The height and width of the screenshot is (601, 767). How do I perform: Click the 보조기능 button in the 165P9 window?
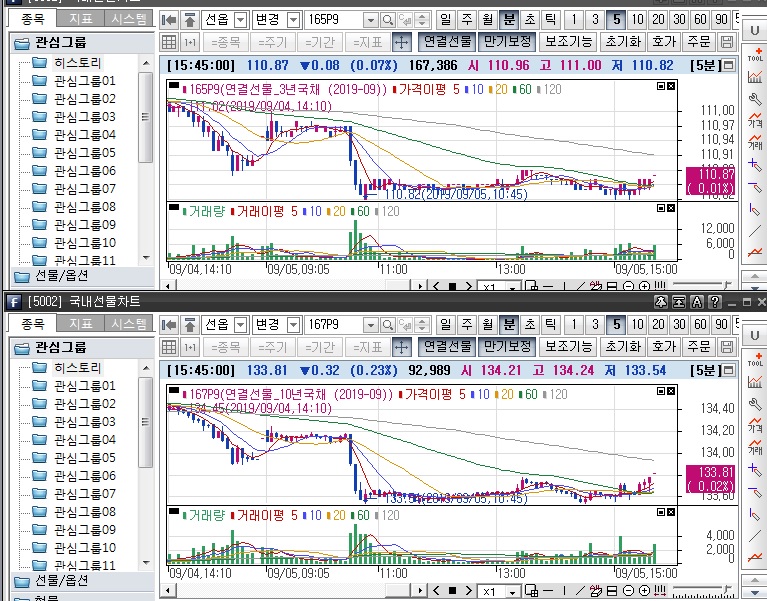pos(568,42)
